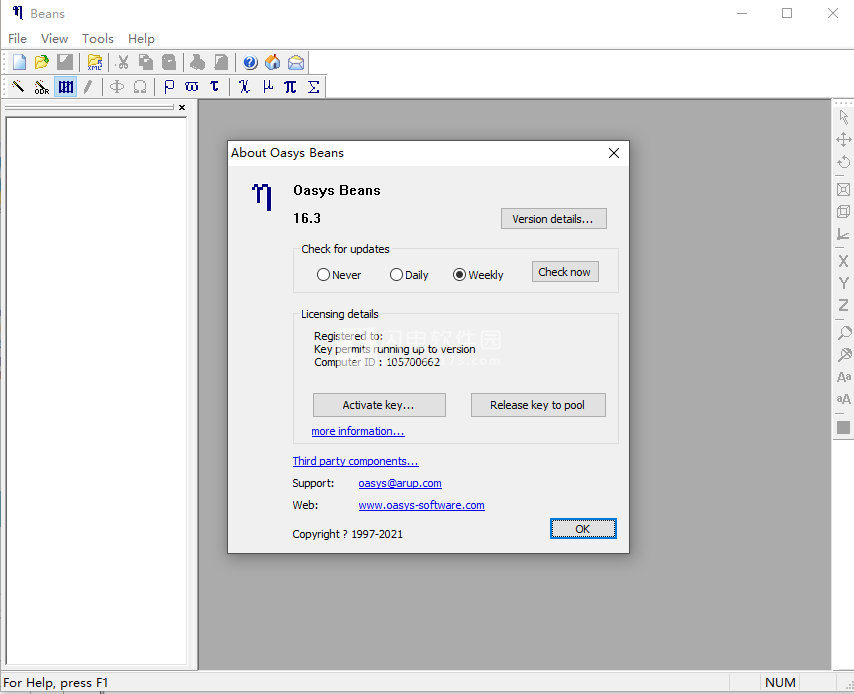854x694 pixels.
Task: Select the Never update radio button
Action: [323, 275]
